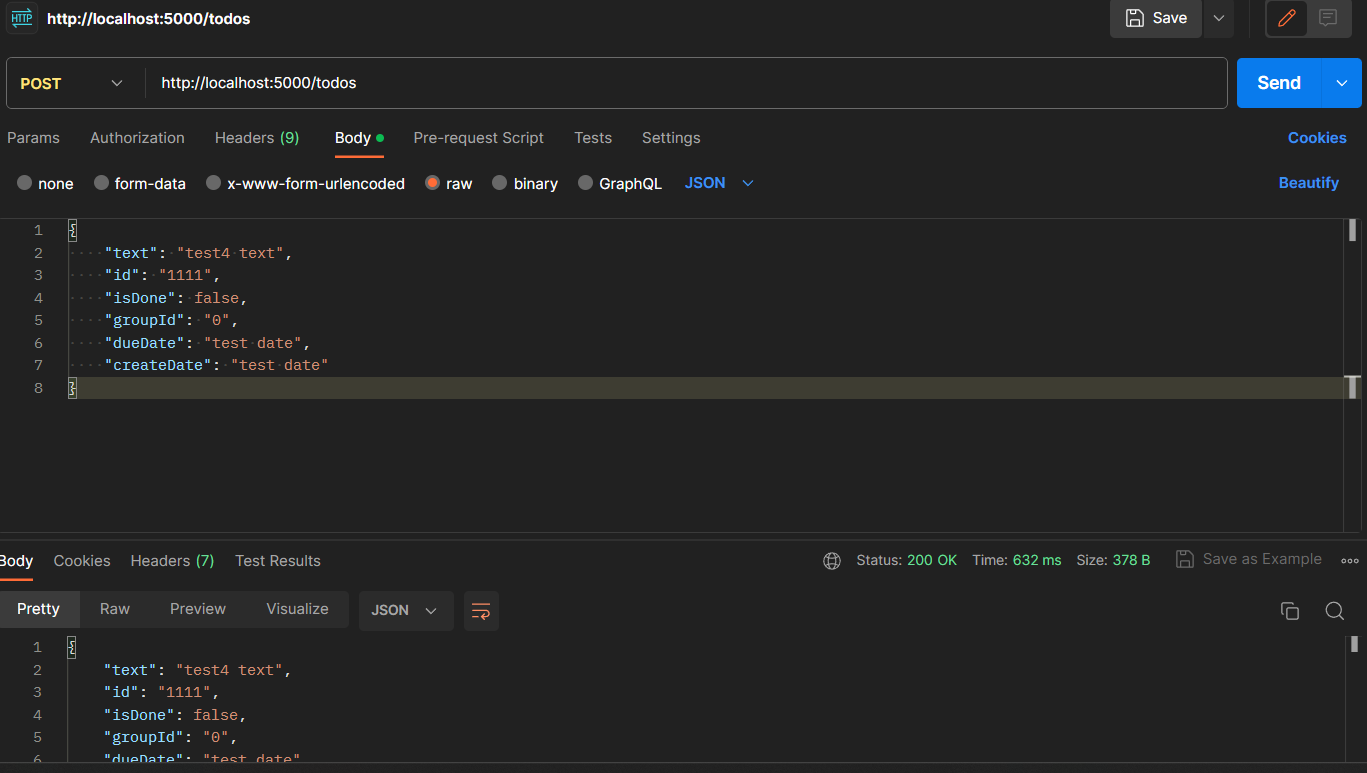Screen dimensions: 1367x773
Task: Open the request Settings tab
Action: [x=671, y=138]
